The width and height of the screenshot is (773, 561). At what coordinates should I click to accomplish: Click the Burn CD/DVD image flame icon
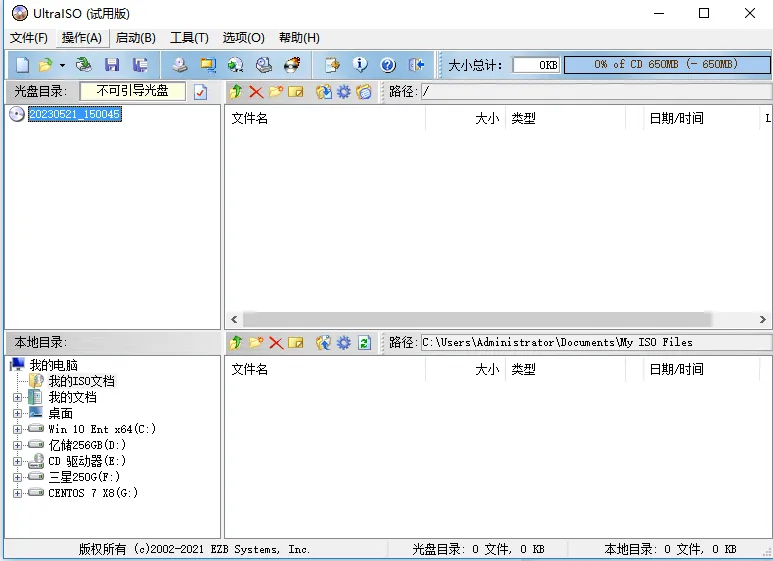point(292,65)
